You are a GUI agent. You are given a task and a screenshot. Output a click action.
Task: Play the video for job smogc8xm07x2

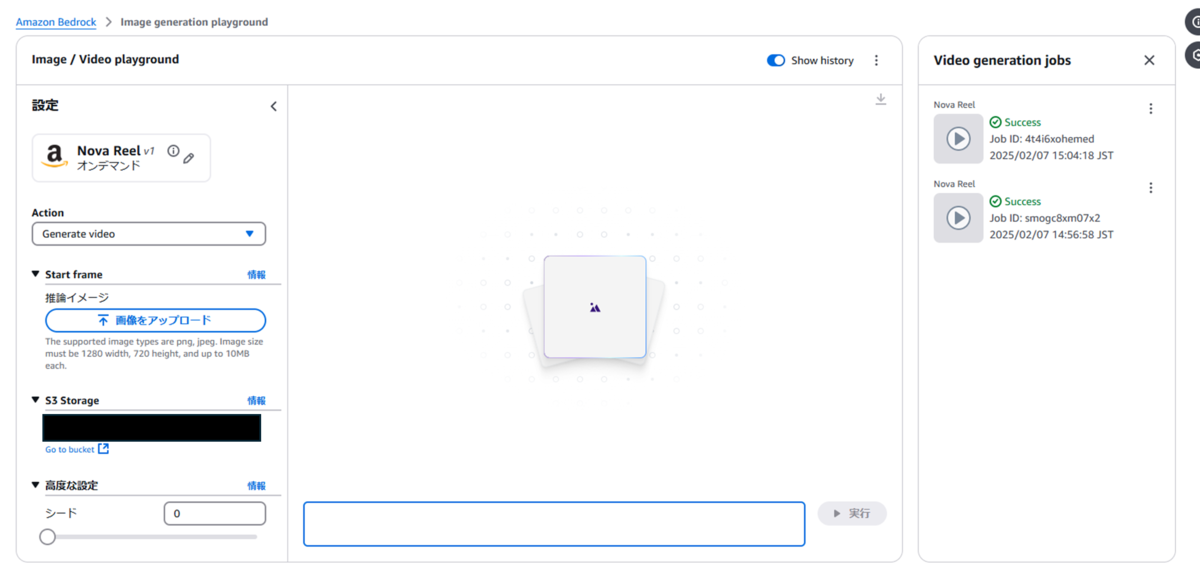pyautogui.click(x=958, y=218)
